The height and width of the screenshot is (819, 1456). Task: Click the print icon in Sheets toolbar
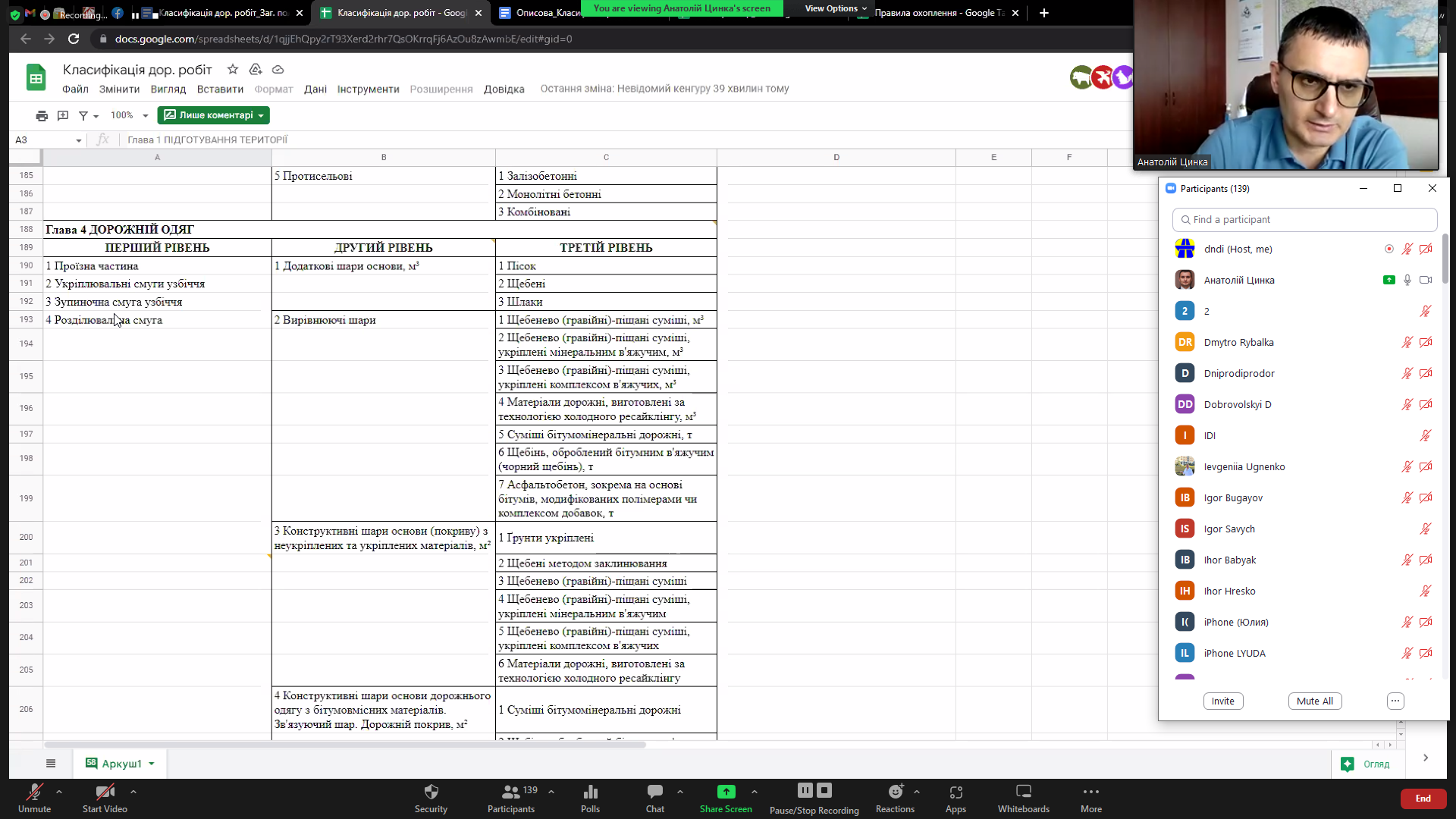point(42,115)
